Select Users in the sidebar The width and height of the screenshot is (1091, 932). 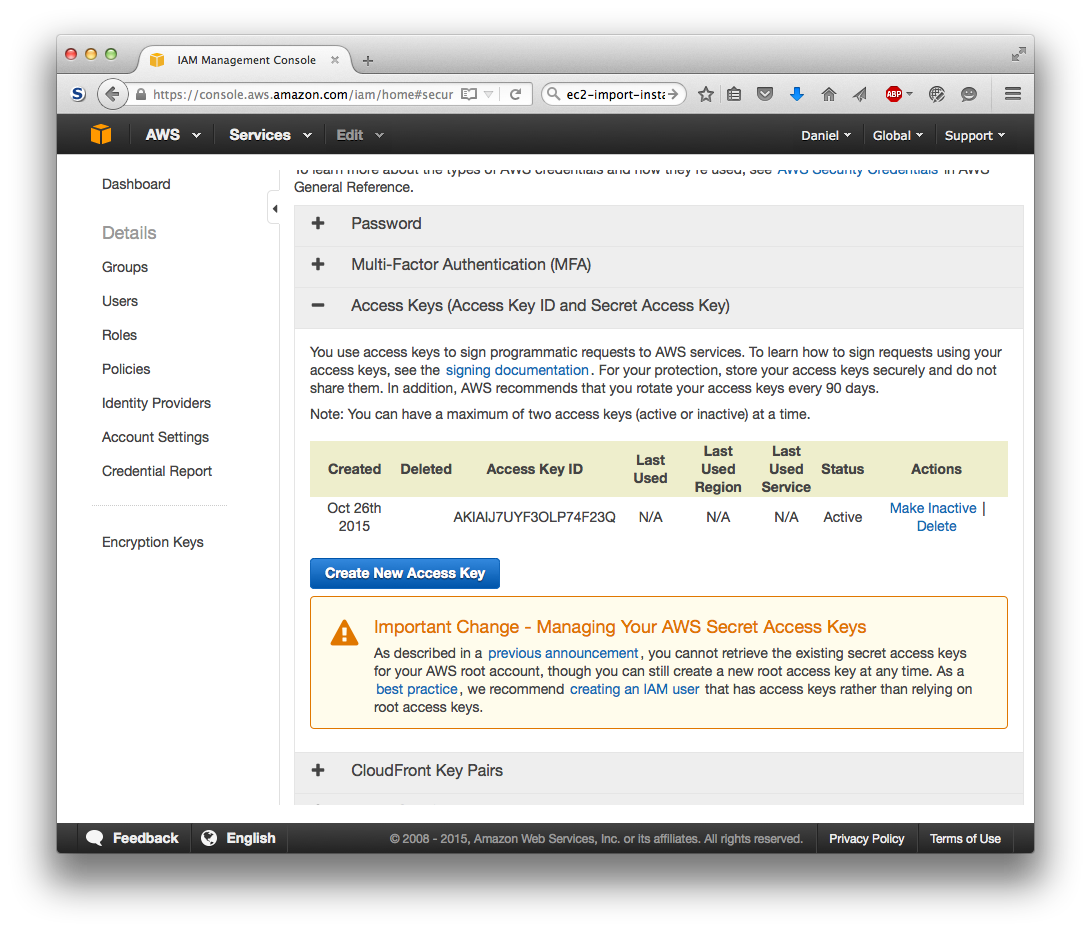click(x=120, y=301)
